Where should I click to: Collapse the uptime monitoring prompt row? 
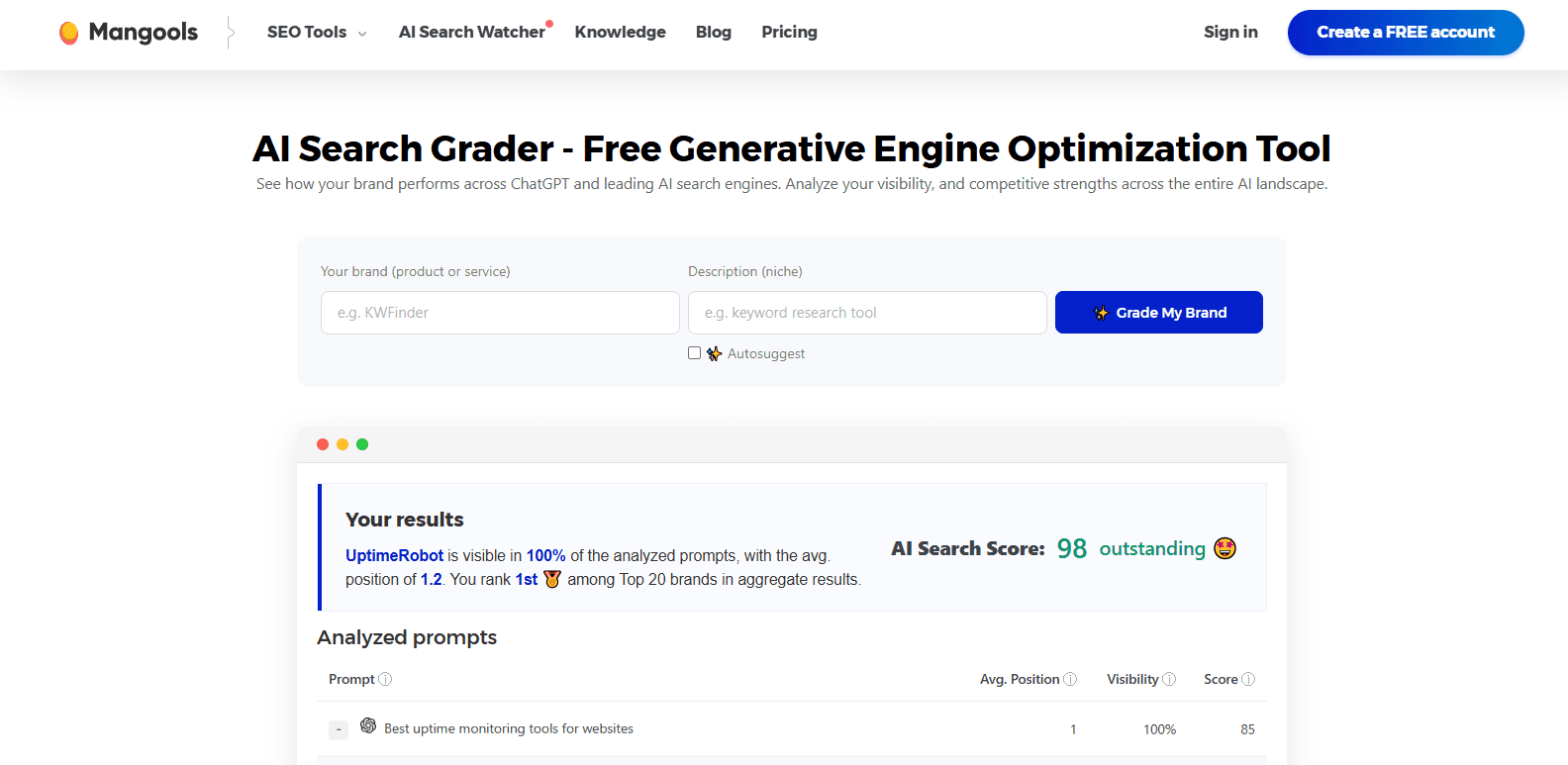coord(339,728)
